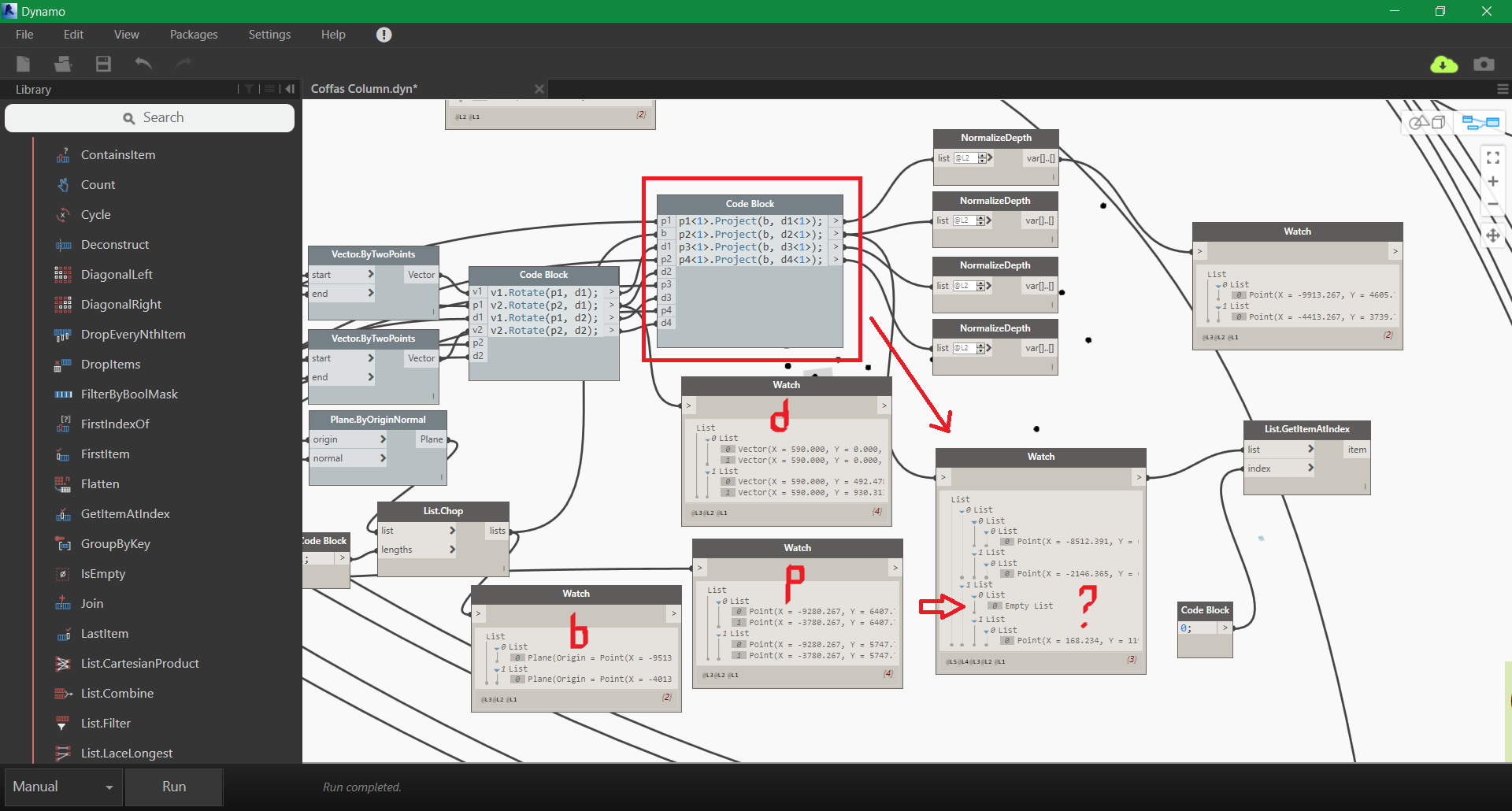1512x811 pixels.
Task: Switch to 3D background preview navigation
Action: (x=1428, y=122)
